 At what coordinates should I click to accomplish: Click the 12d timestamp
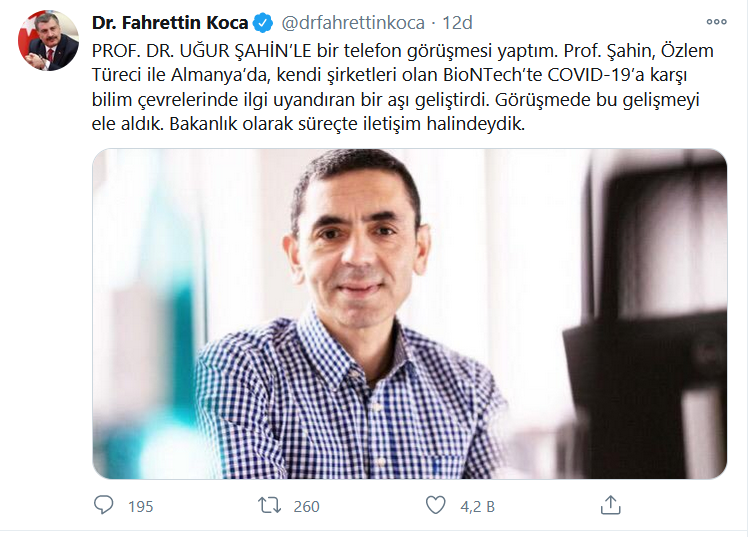click(x=457, y=23)
